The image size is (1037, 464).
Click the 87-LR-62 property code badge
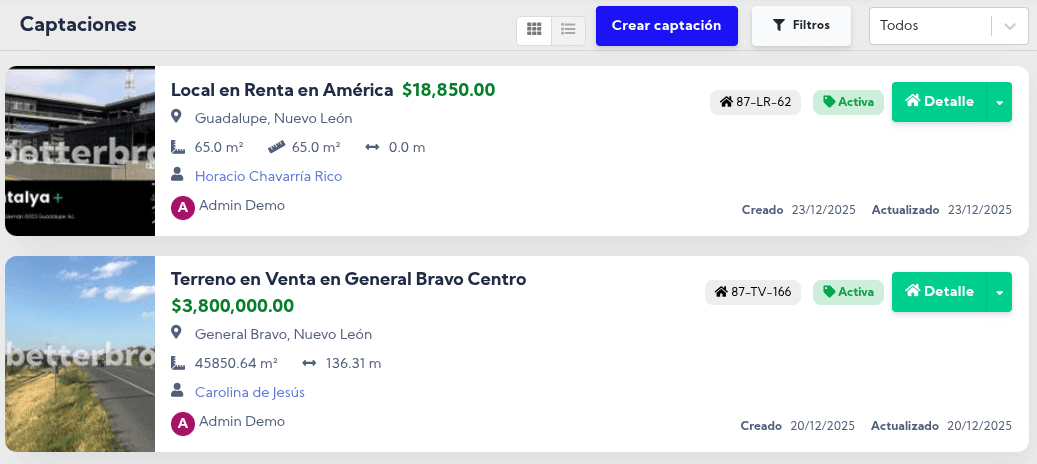coord(755,102)
